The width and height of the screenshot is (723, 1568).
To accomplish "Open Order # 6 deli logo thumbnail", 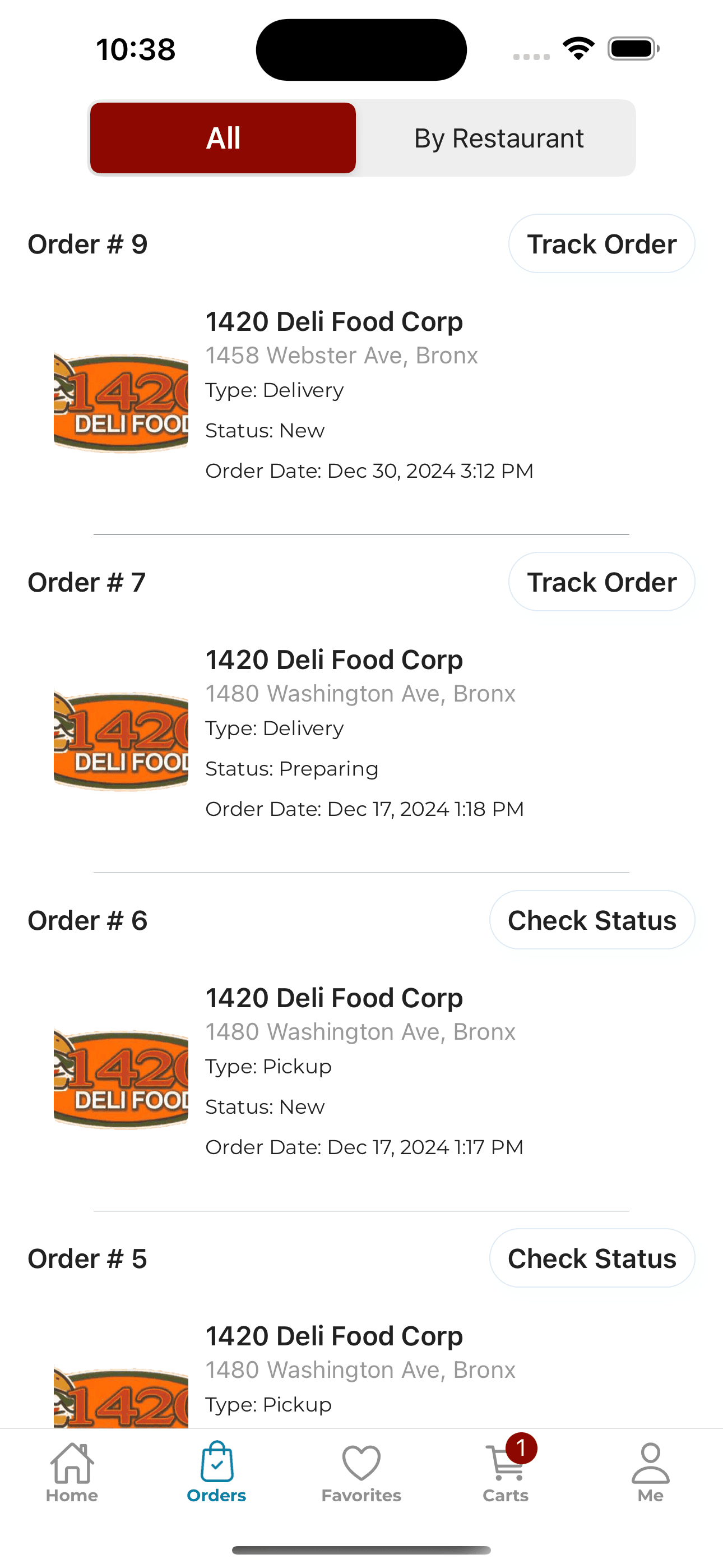I will point(121,1079).
